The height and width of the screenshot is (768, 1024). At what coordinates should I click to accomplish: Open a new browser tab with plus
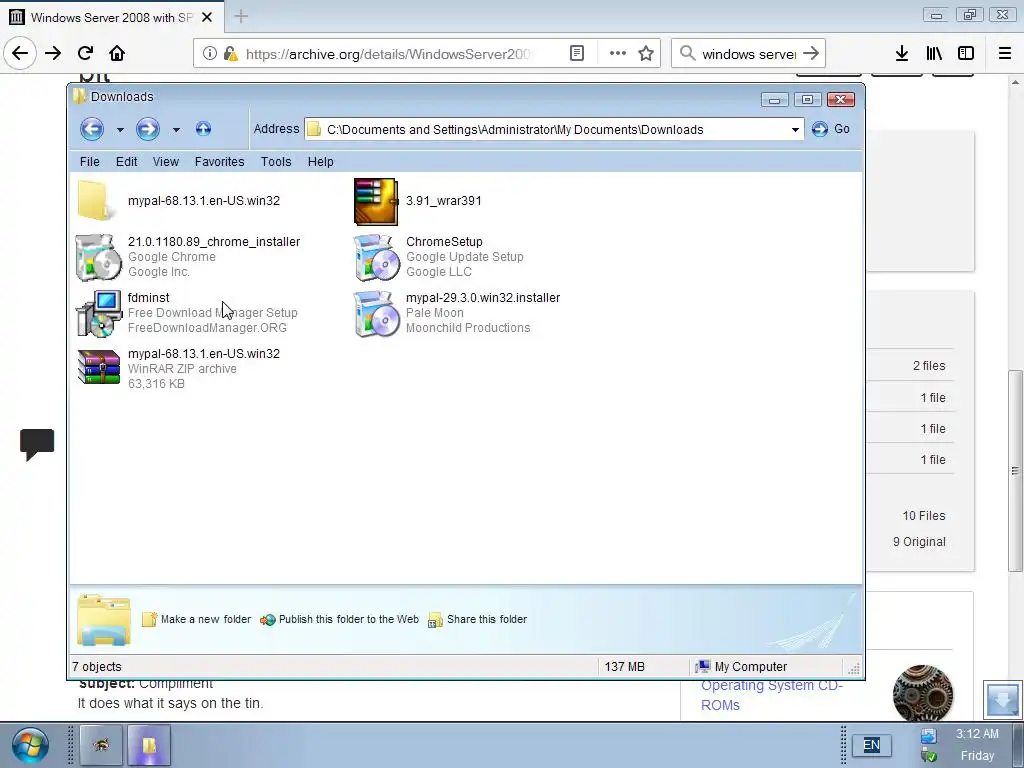point(241,17)
